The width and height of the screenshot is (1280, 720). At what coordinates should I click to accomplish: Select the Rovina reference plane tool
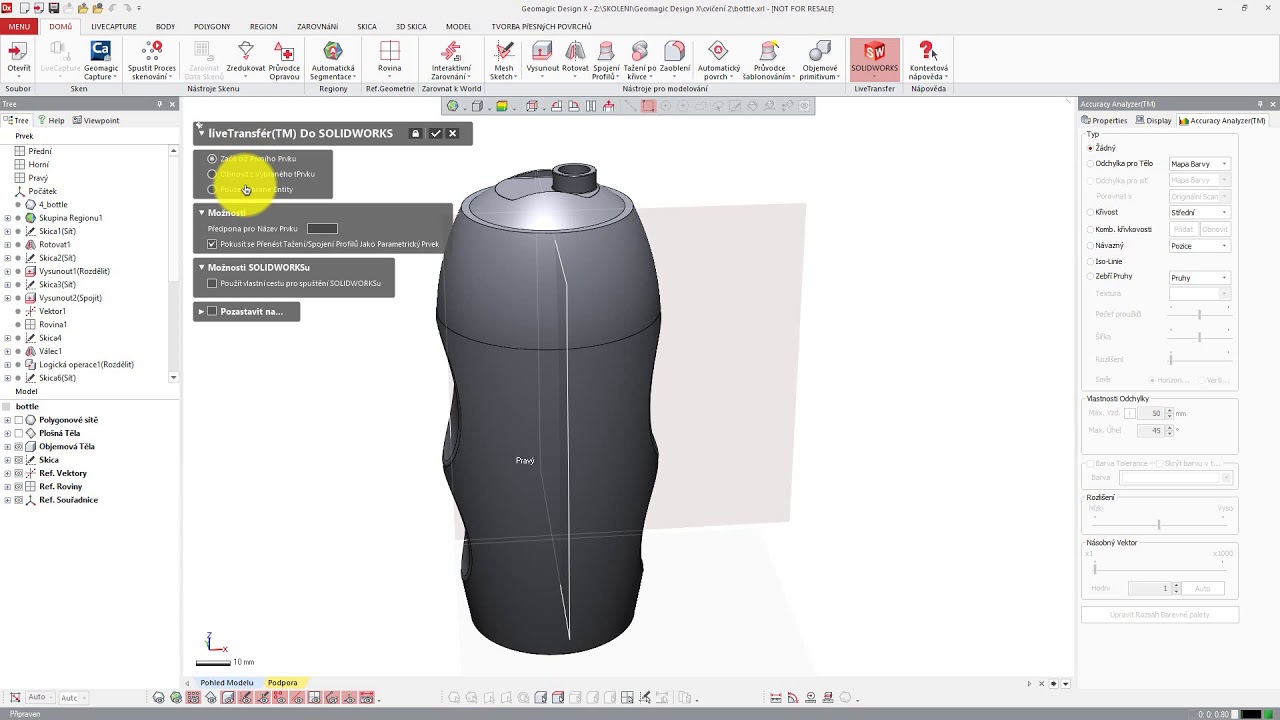point(389,60)
